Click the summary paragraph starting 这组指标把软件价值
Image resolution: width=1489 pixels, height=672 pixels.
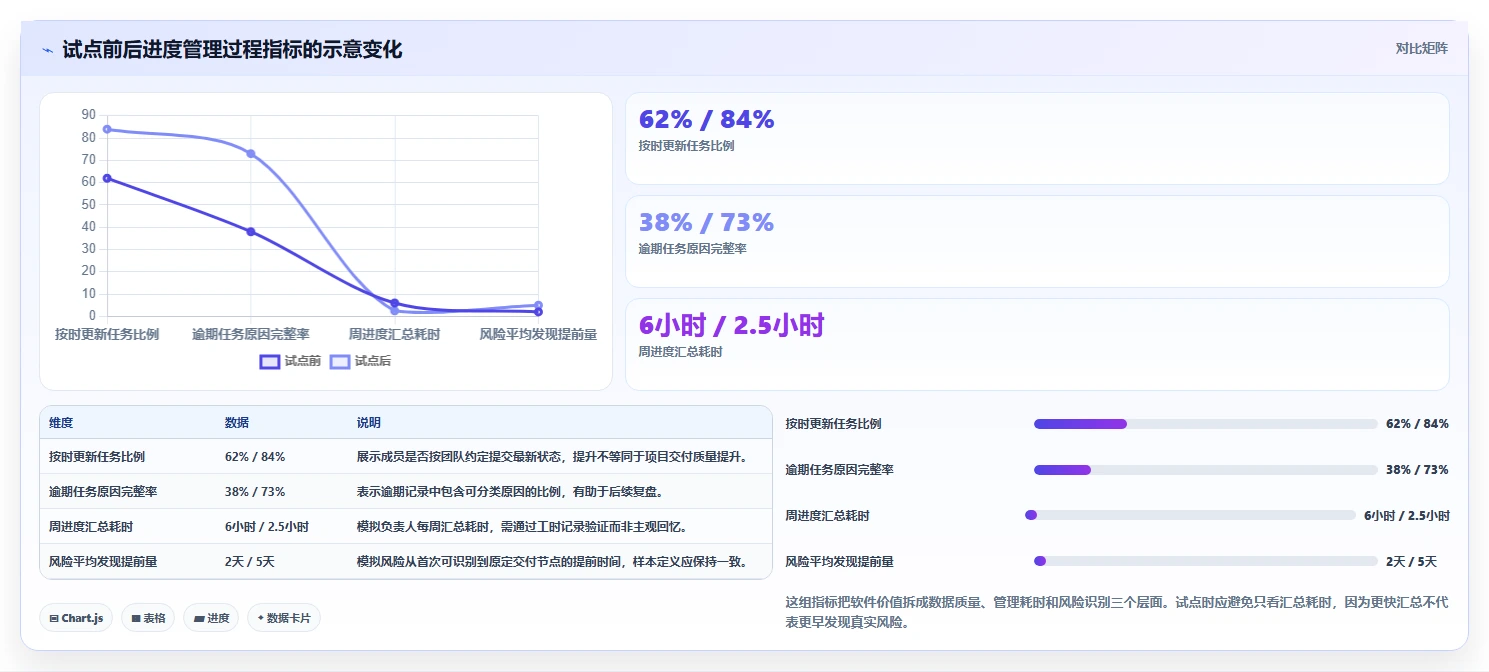[1117, 612]
